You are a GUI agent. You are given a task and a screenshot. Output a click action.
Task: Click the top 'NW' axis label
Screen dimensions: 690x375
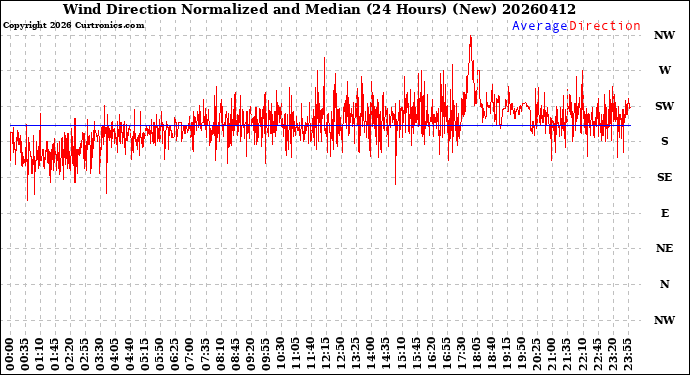pyautogui.click(x=664, y=35)
